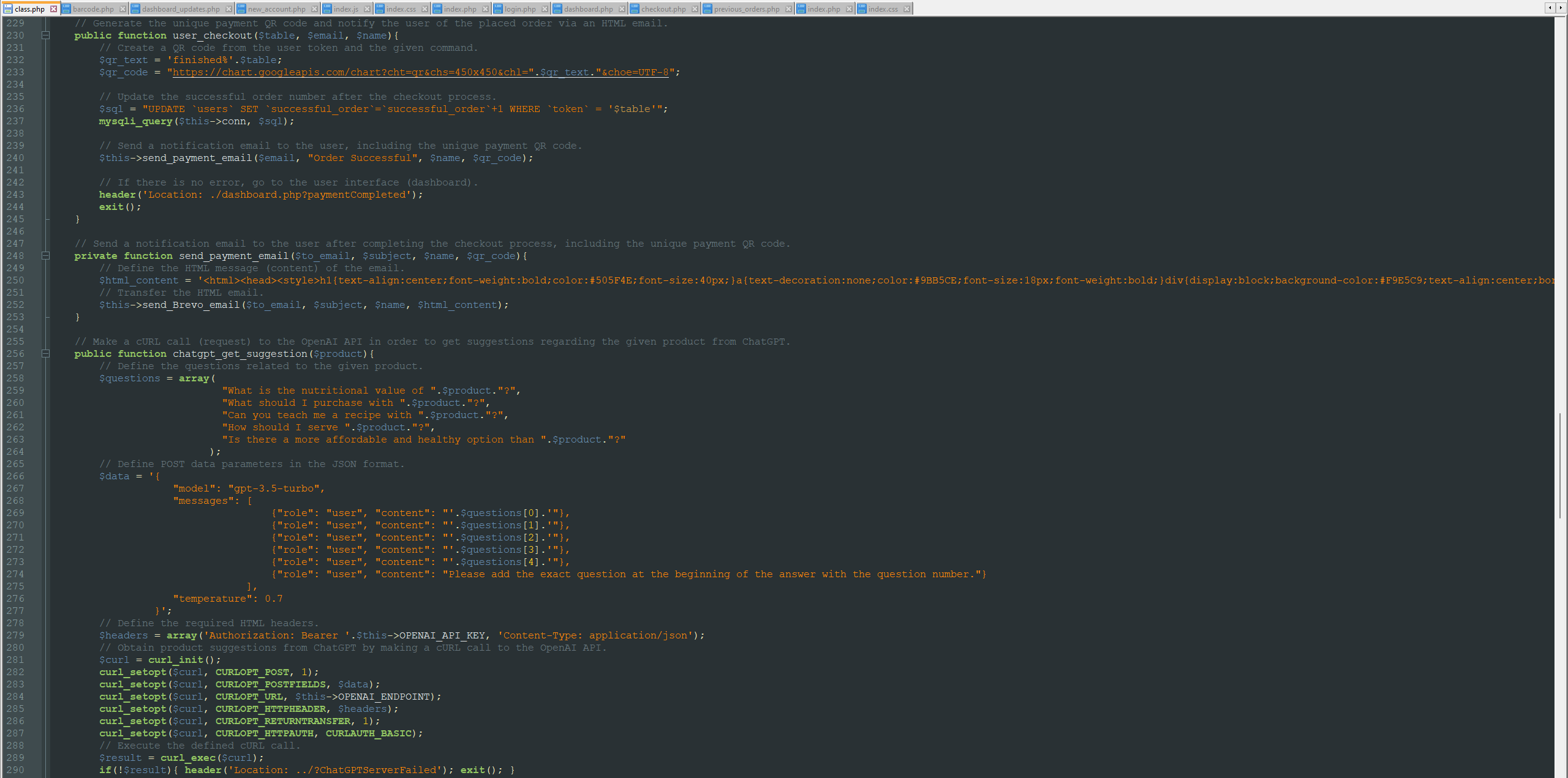Image resolution: width=1568 pixels, height=778 pixels.
Task: Click the file icon on new_account.php tab
Action: 241,9
